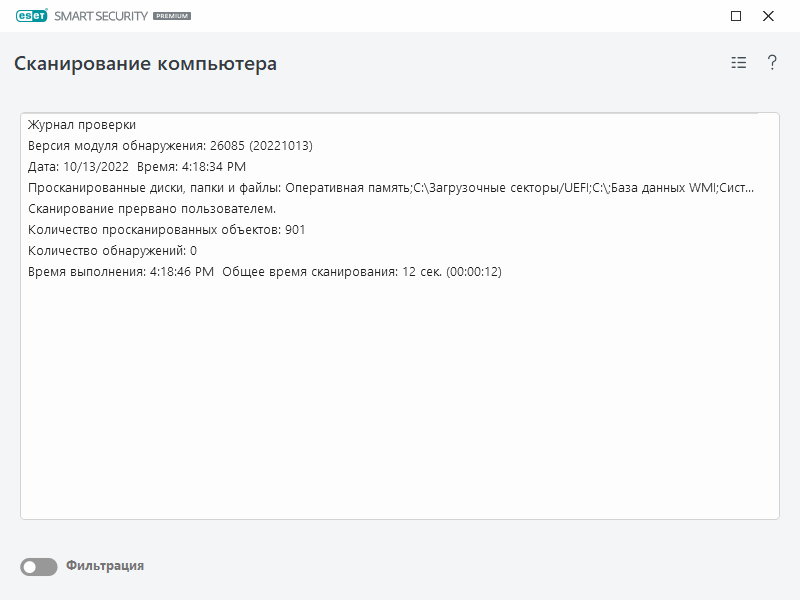Click the help question mark icon
The height and width of the screenshot is (600, 800).
[770, 62]
